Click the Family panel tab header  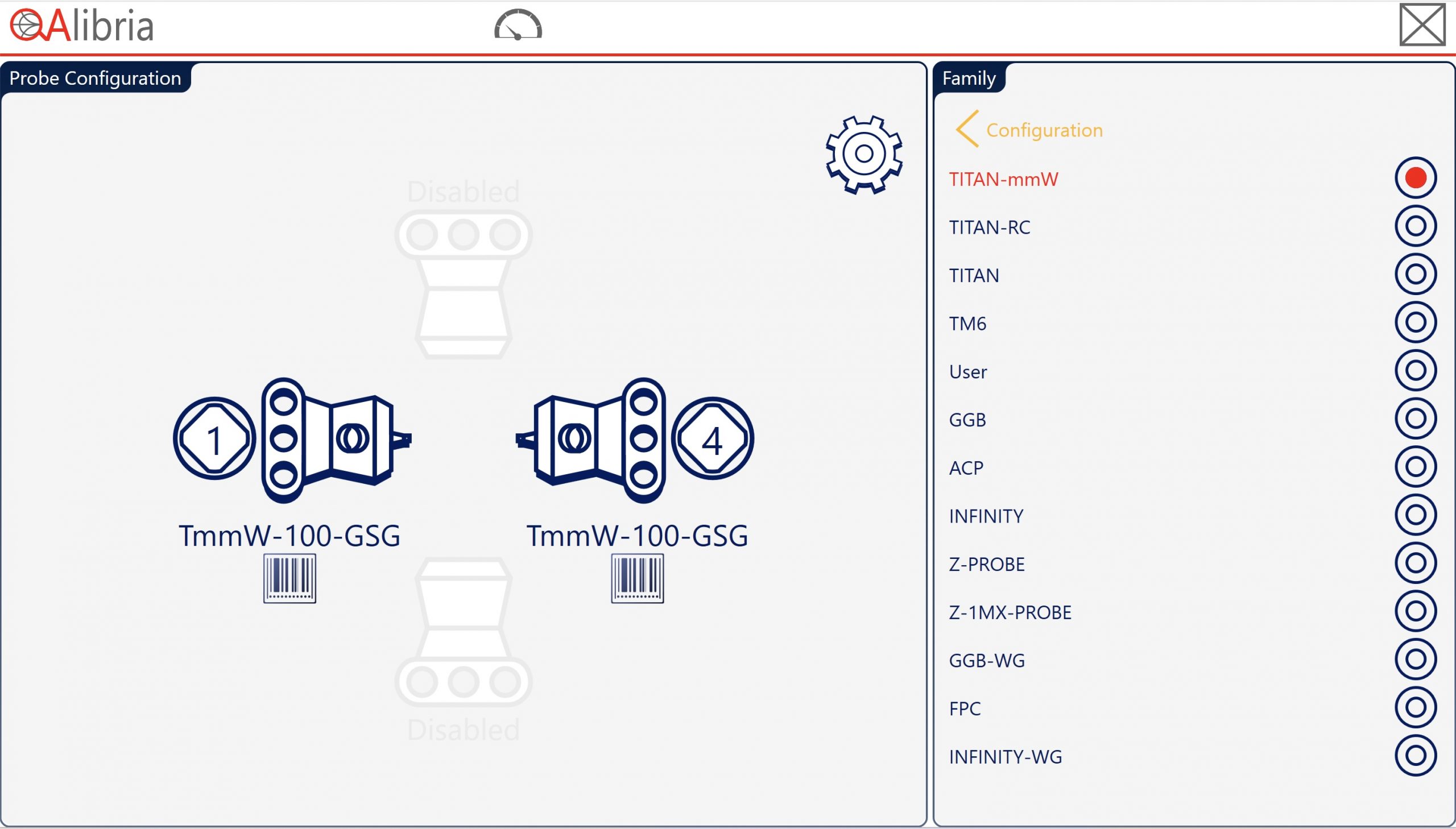969,78
